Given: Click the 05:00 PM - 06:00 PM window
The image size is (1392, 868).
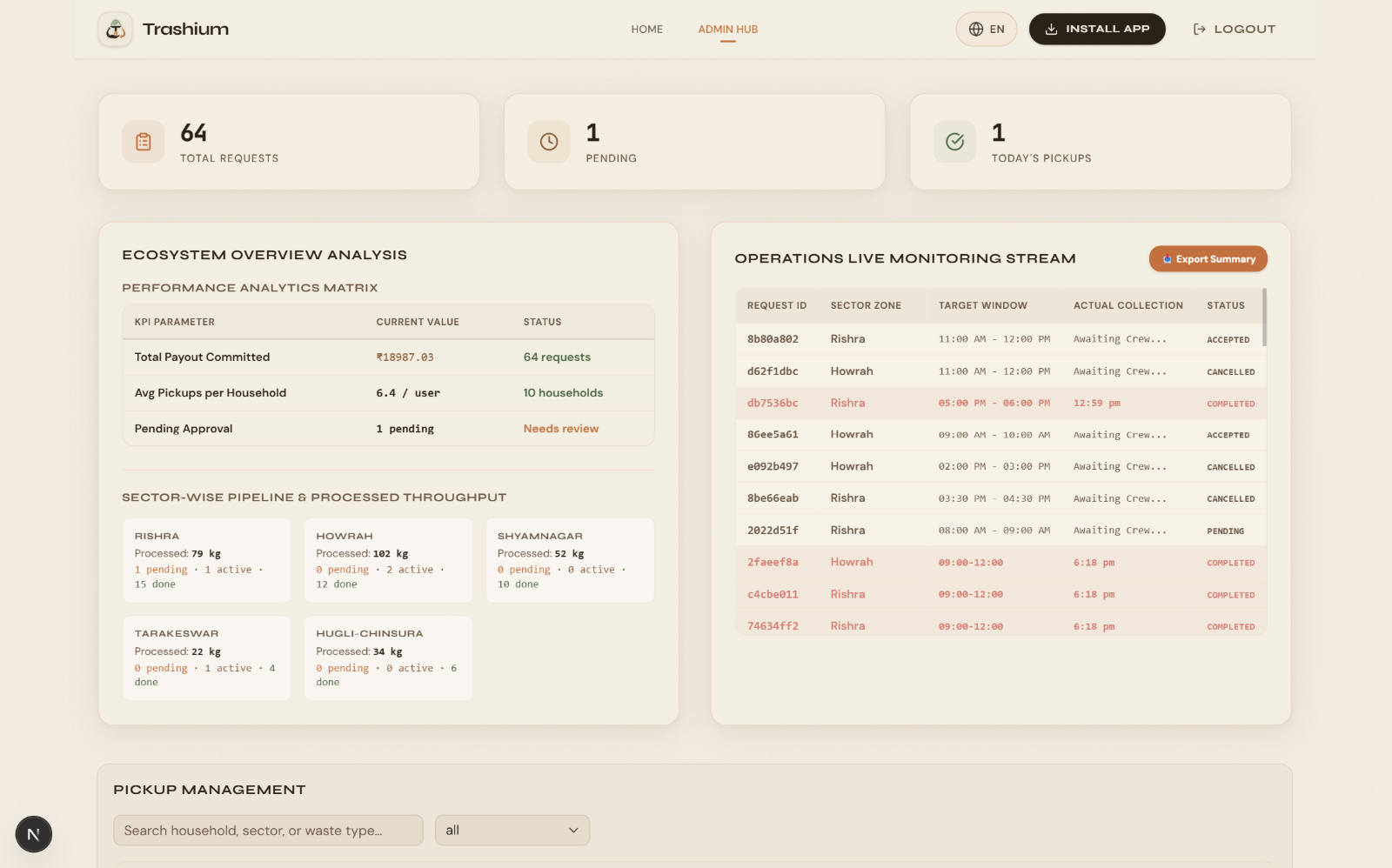Looking at the screenshot, I should click(x=994, y=404).
